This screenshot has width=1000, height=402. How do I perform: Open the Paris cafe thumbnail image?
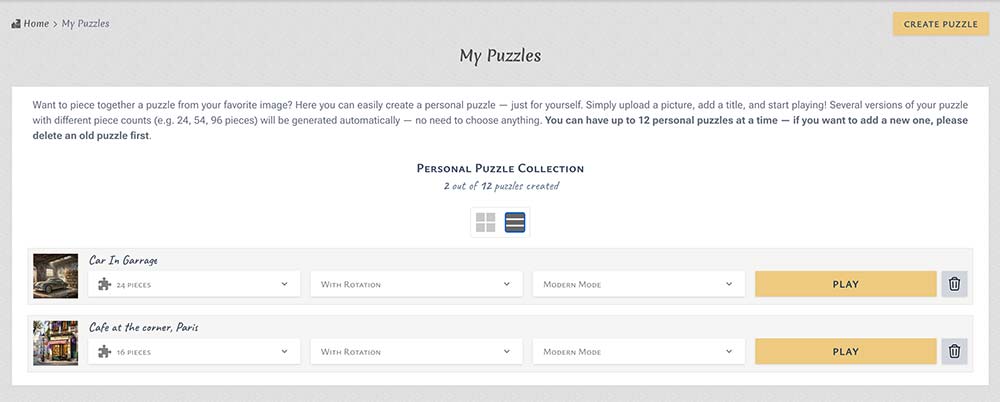pos(56,342)
